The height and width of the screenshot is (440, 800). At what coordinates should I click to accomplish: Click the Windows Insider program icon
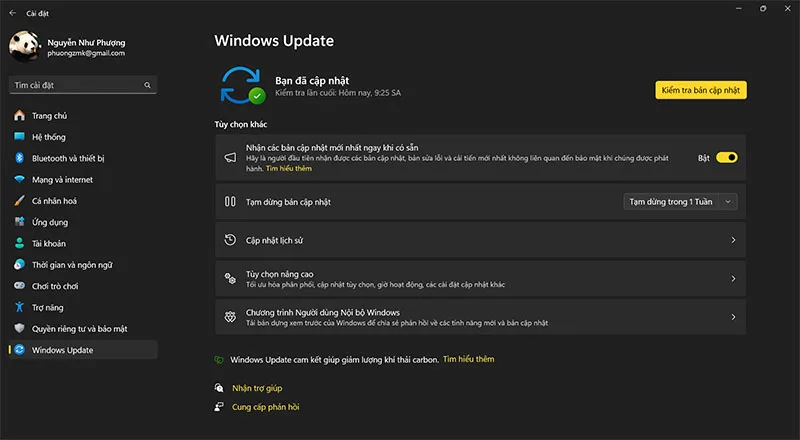230,317
